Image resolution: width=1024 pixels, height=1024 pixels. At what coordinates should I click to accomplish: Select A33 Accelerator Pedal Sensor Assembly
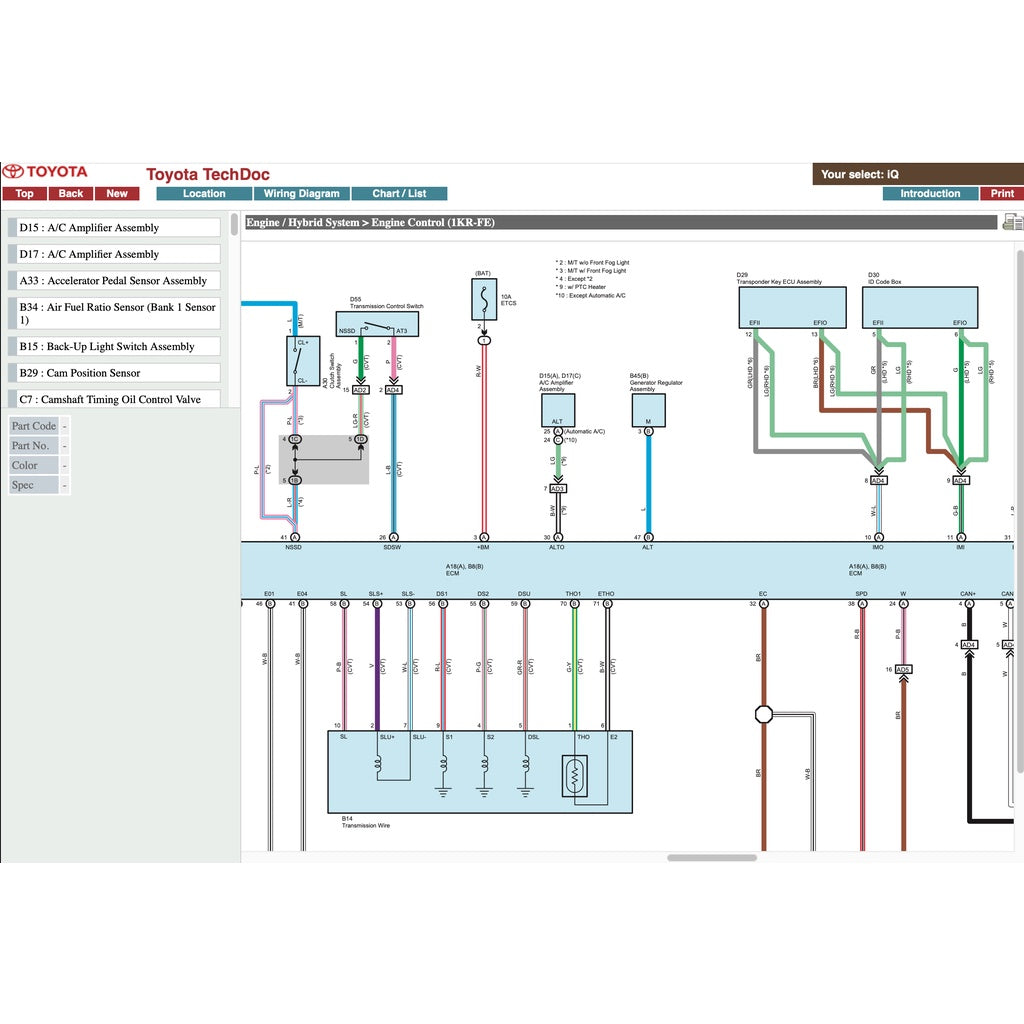(118, 281)
